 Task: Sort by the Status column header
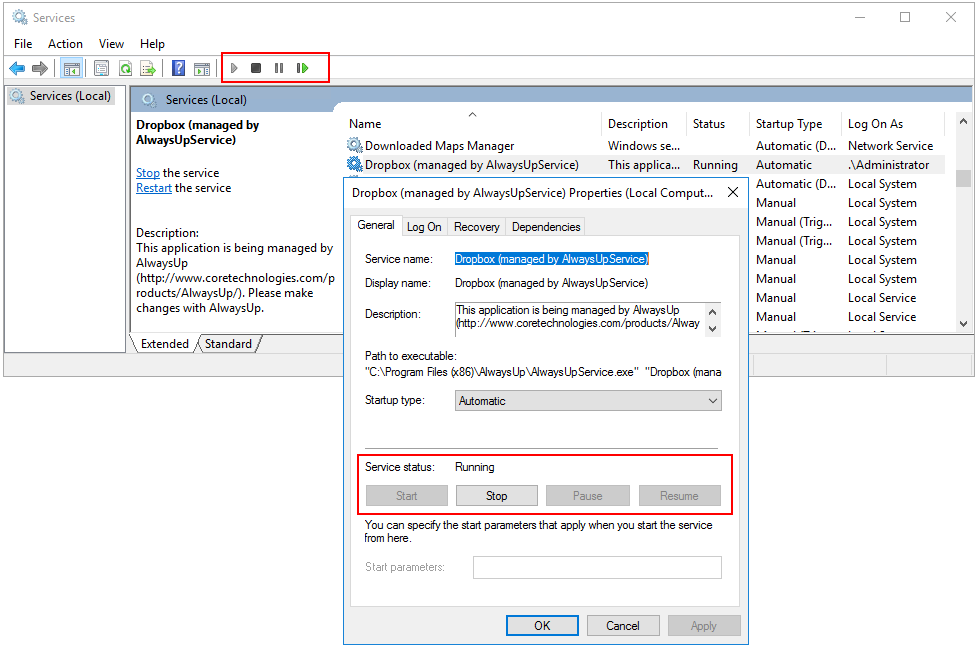[717, 124]
